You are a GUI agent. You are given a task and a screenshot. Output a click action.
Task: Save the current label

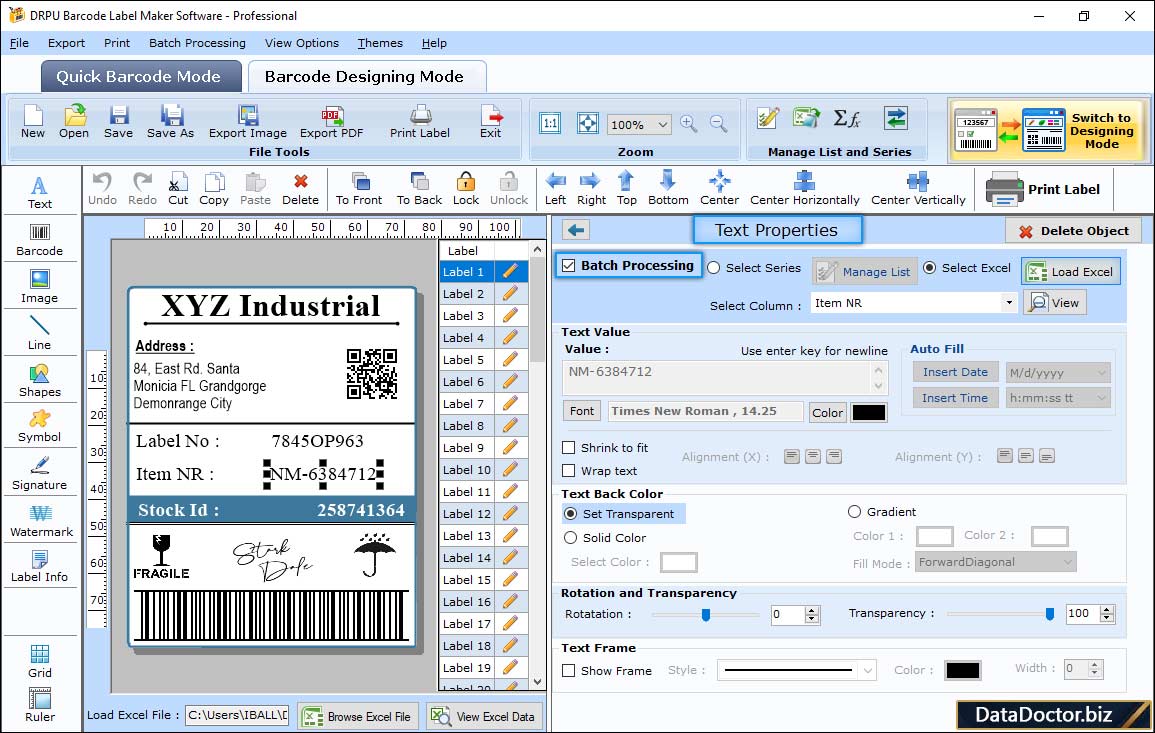pyautogui.click(x=118, y=122)
